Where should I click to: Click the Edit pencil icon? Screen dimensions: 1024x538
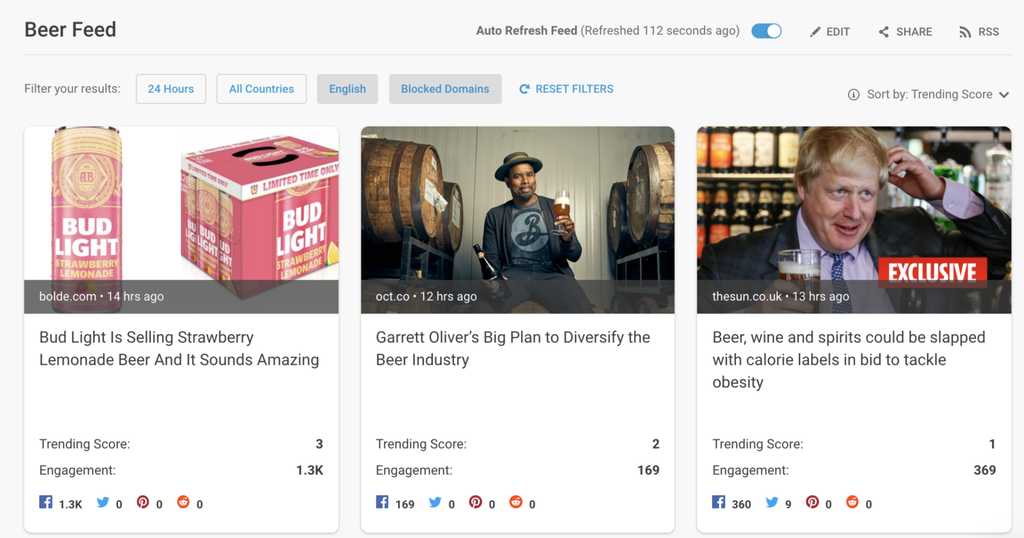tap(815, 32)
